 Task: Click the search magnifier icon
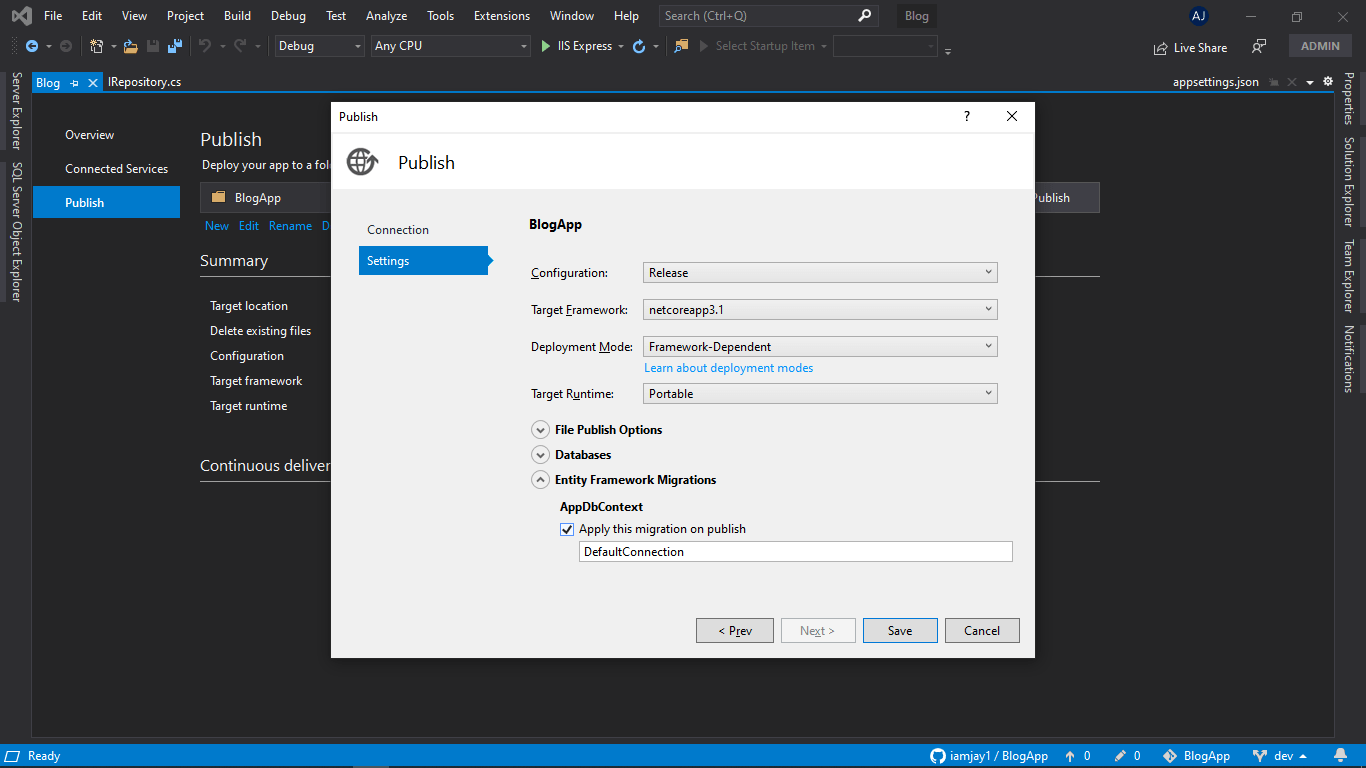click(865, 16)
